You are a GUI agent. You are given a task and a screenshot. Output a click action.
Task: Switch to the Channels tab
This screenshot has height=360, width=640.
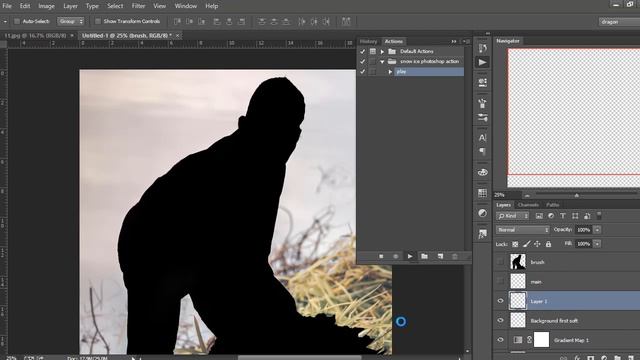coord(528,205)
